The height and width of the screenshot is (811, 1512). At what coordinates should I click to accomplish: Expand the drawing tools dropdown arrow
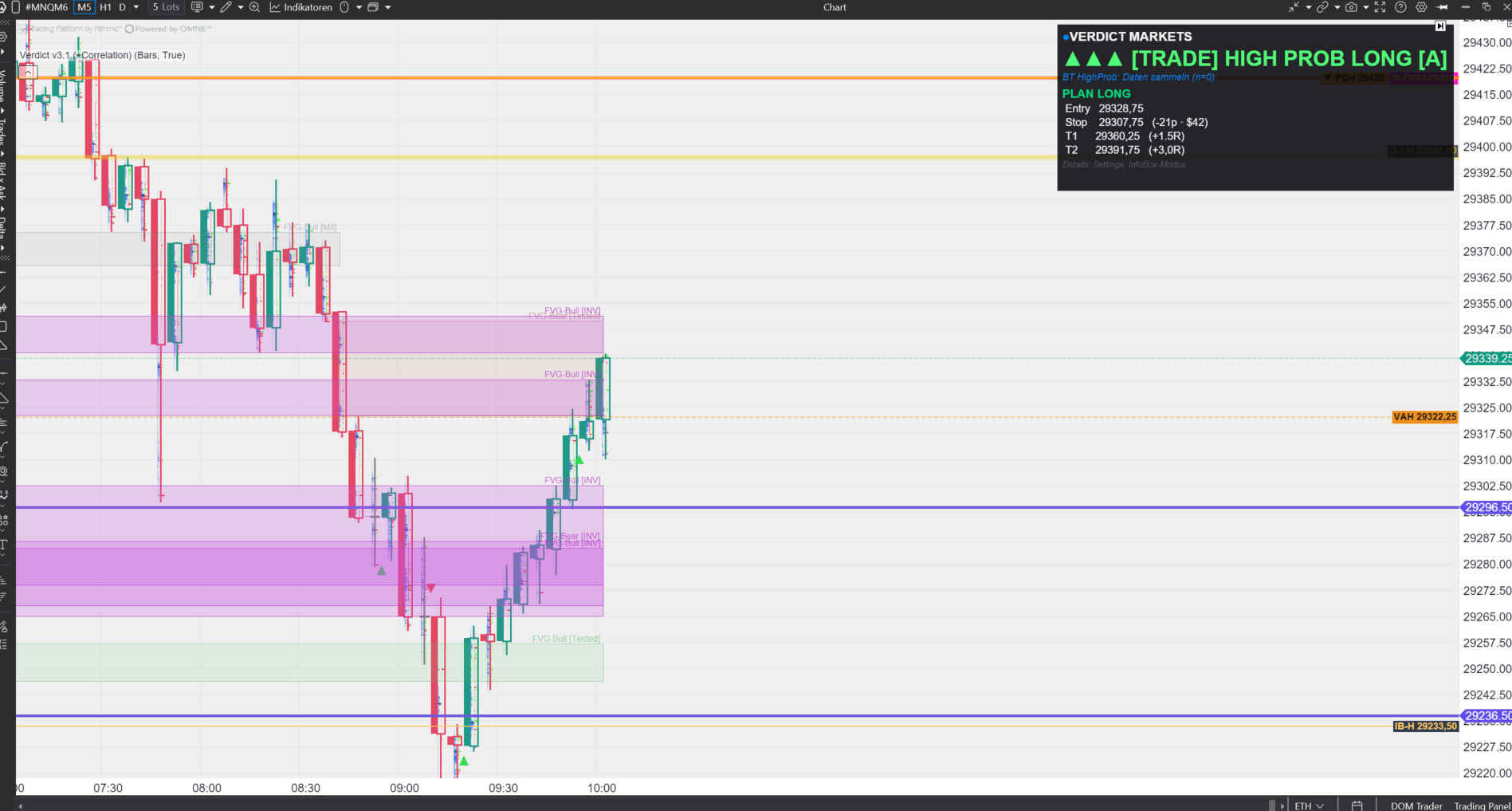[x=240, y=7]
